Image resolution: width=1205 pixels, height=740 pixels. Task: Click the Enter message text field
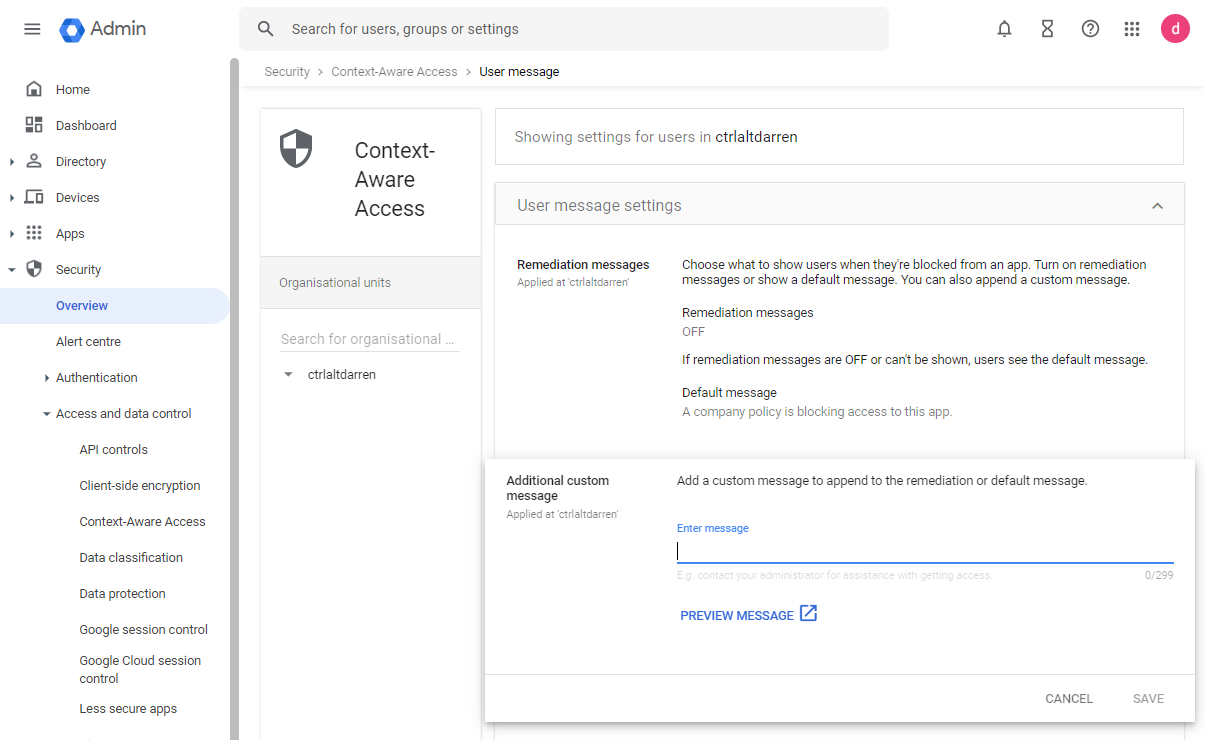pos(924,551)
